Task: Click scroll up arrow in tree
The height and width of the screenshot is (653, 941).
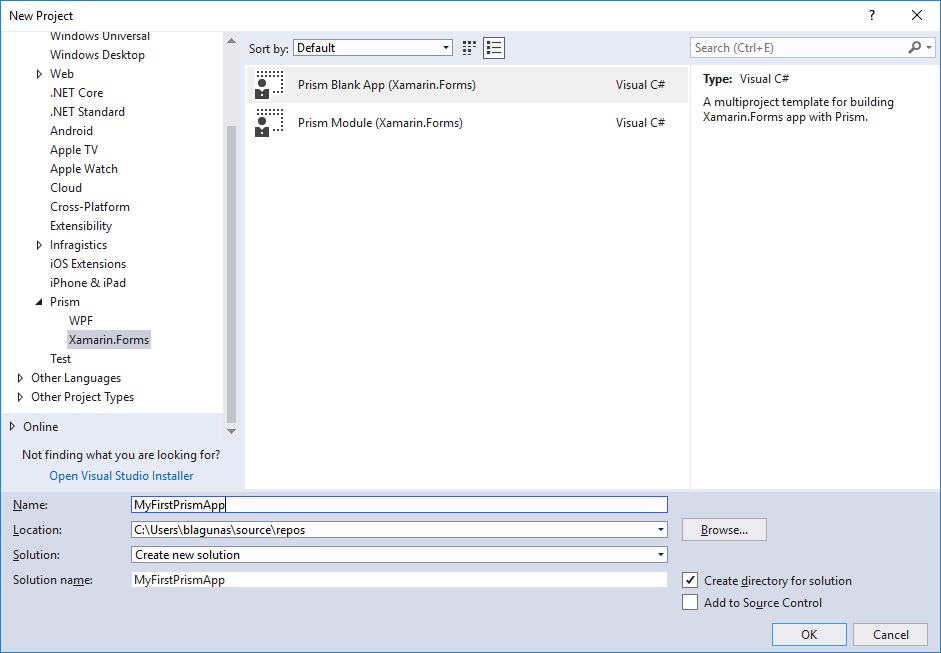Action: point(231,41)
